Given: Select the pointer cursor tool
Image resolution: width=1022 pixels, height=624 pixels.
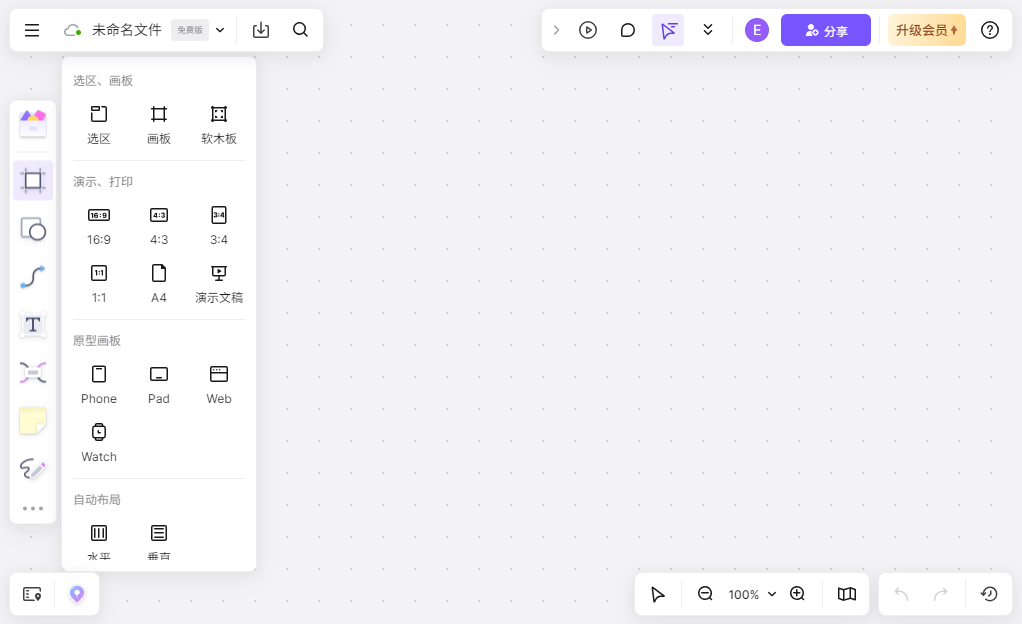Looking at the screenshot, I should (658, 594).
